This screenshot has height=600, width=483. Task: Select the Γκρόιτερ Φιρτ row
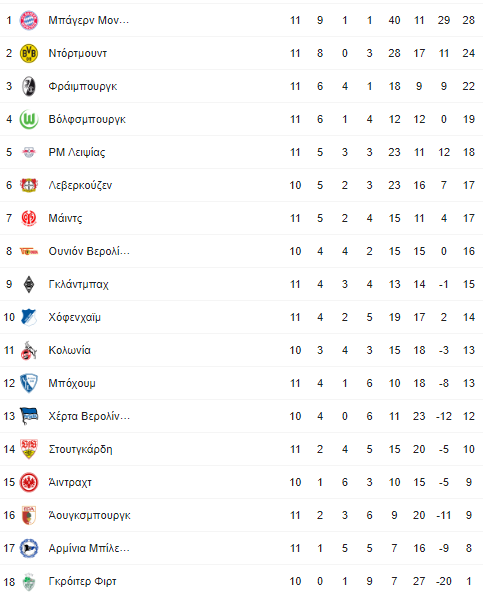[x=242, y=581]
